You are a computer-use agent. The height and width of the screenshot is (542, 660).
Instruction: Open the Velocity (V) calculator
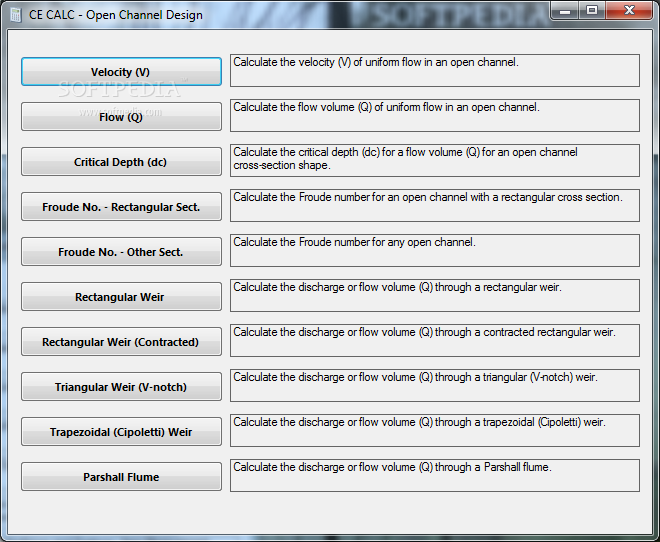(121, 72)
